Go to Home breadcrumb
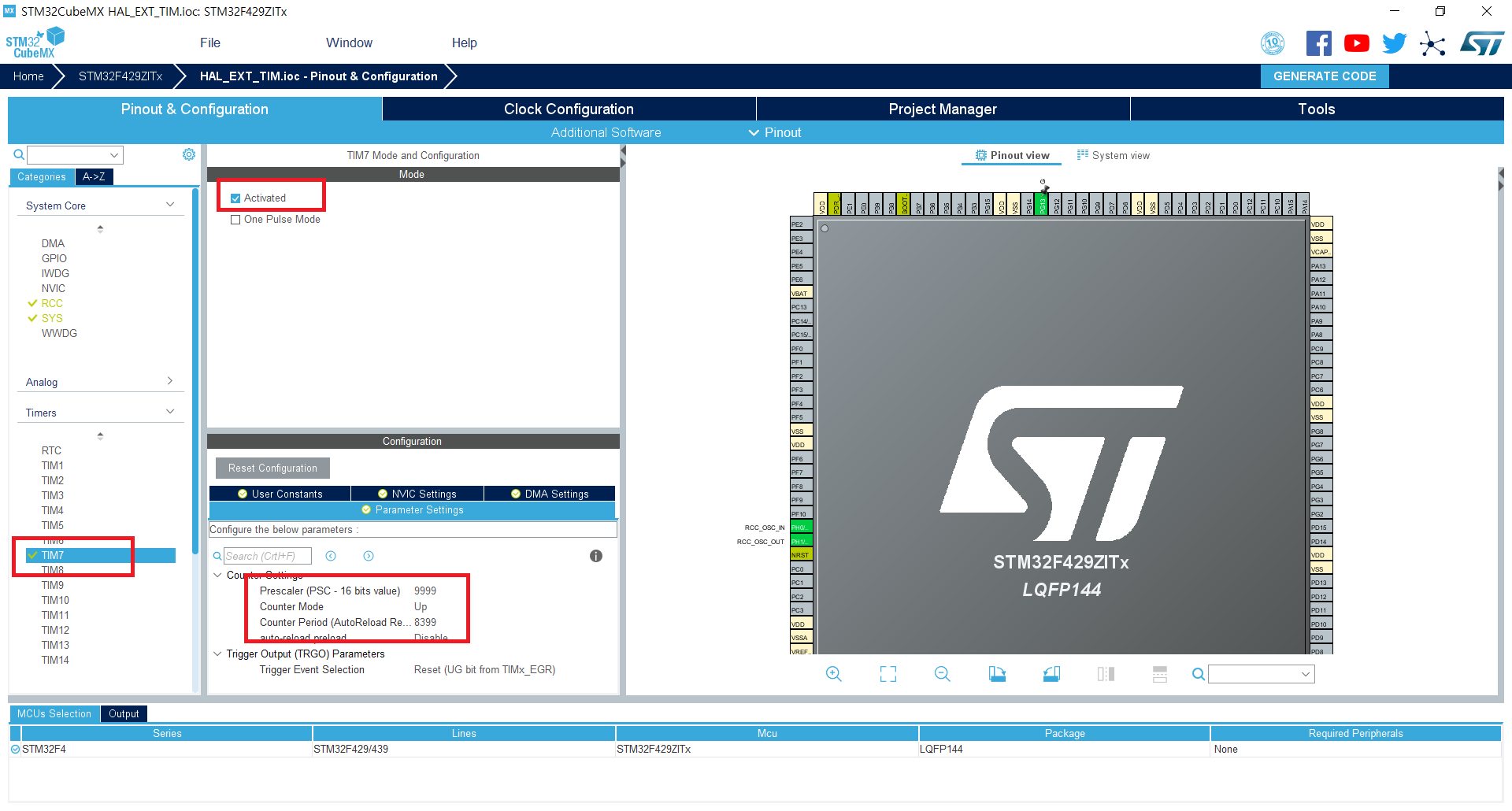 point(28,76)
